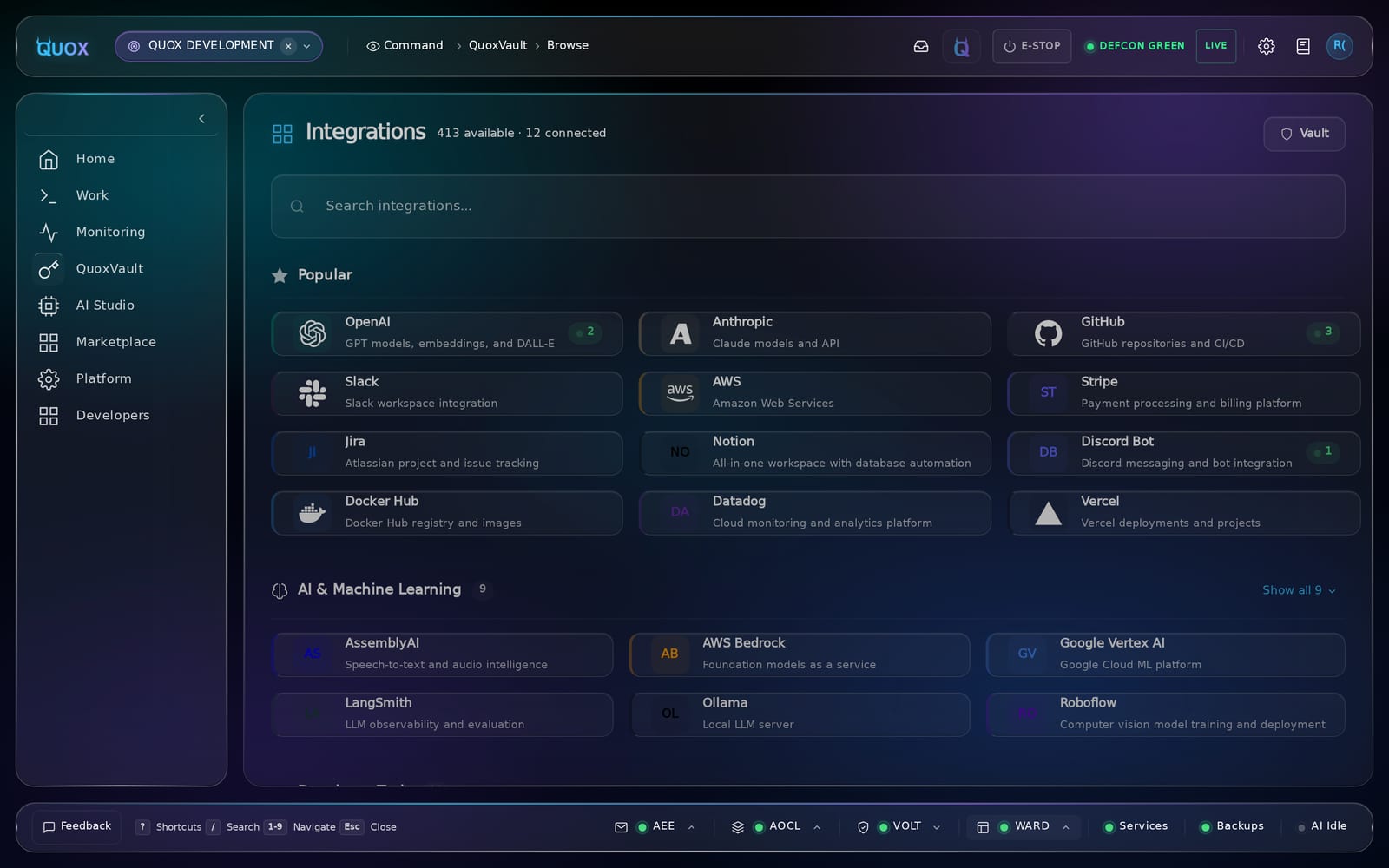This screenshot has width=1389, height=868.
Task: Open the LangSmith integration card
Action: tap(442, 714)
